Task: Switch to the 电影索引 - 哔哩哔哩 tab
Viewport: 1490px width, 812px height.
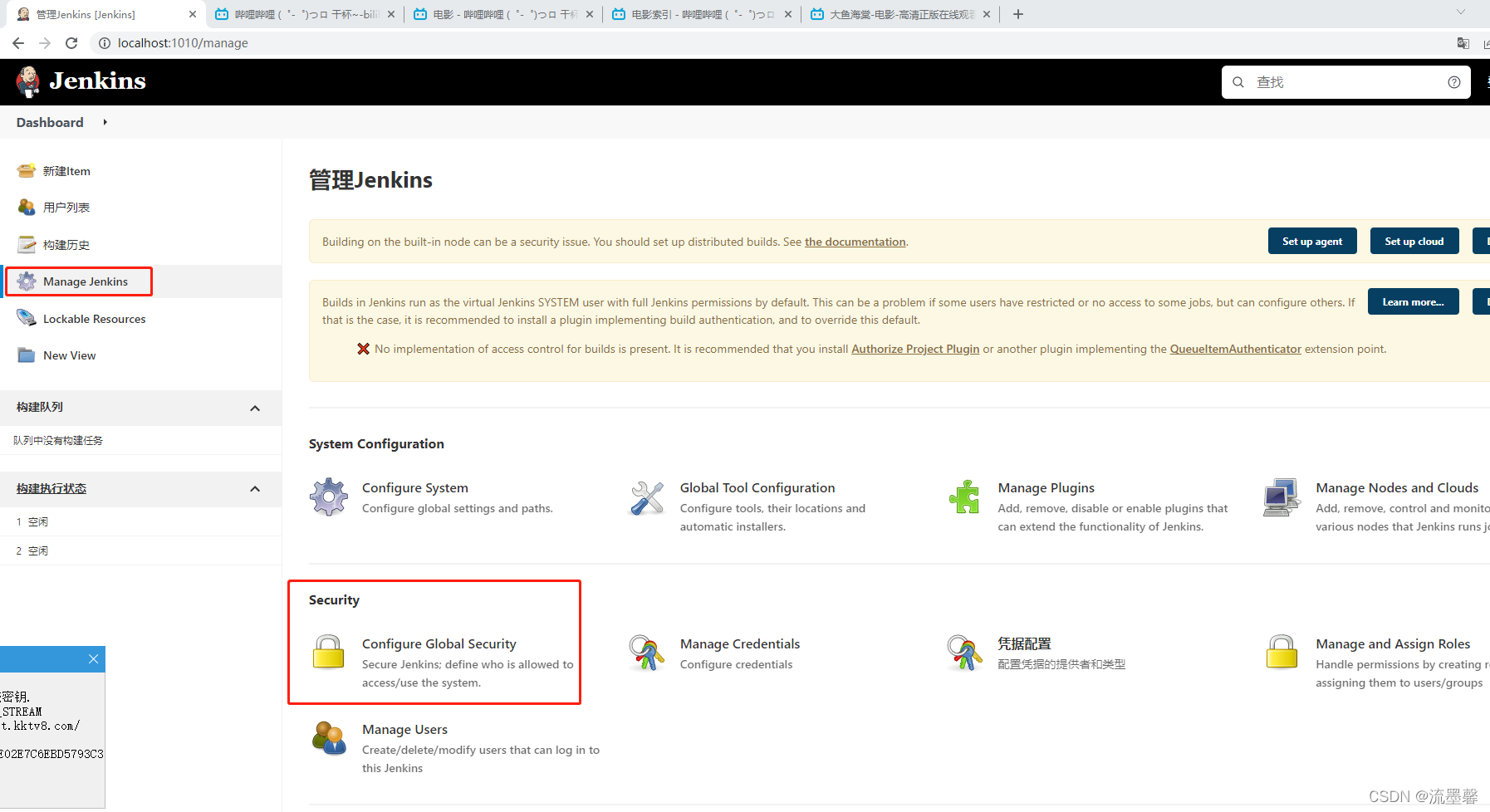Action: 703,14
